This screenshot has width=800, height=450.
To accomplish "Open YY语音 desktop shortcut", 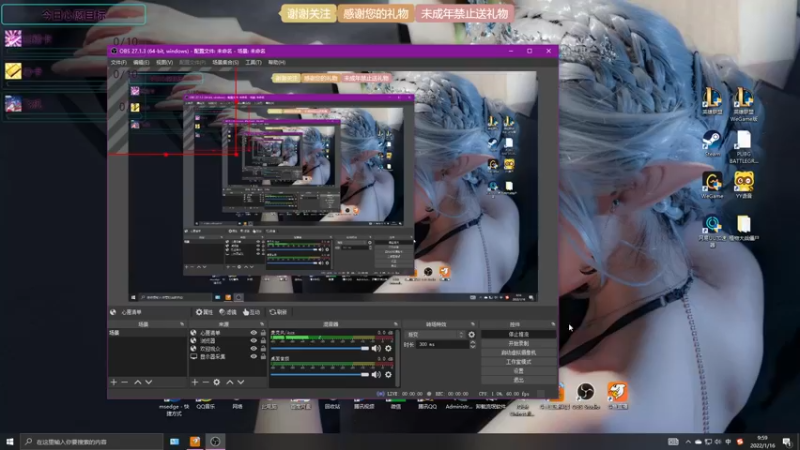I will click(x=744, y=185).
